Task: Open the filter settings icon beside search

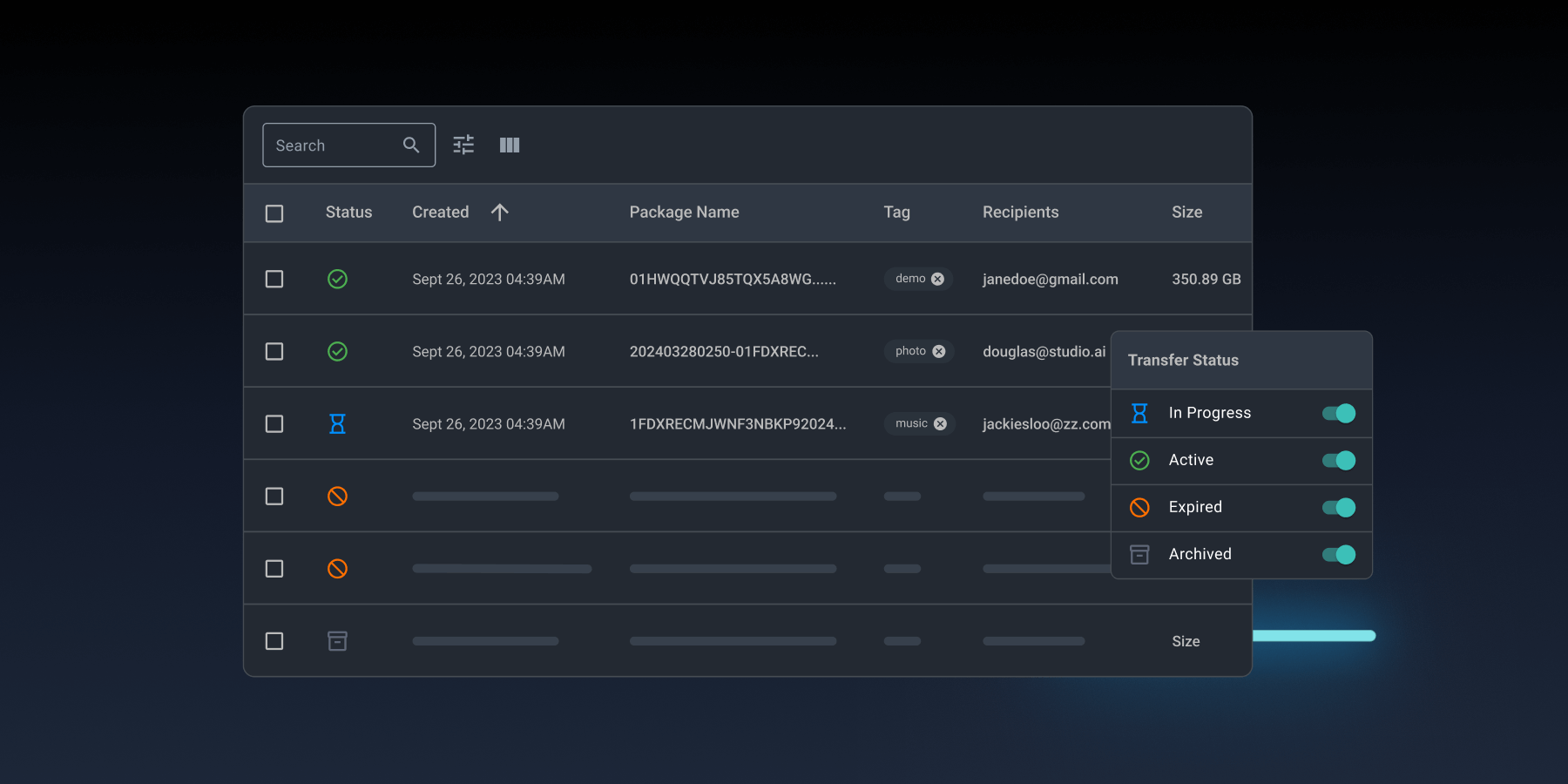Action: [463, 145]
